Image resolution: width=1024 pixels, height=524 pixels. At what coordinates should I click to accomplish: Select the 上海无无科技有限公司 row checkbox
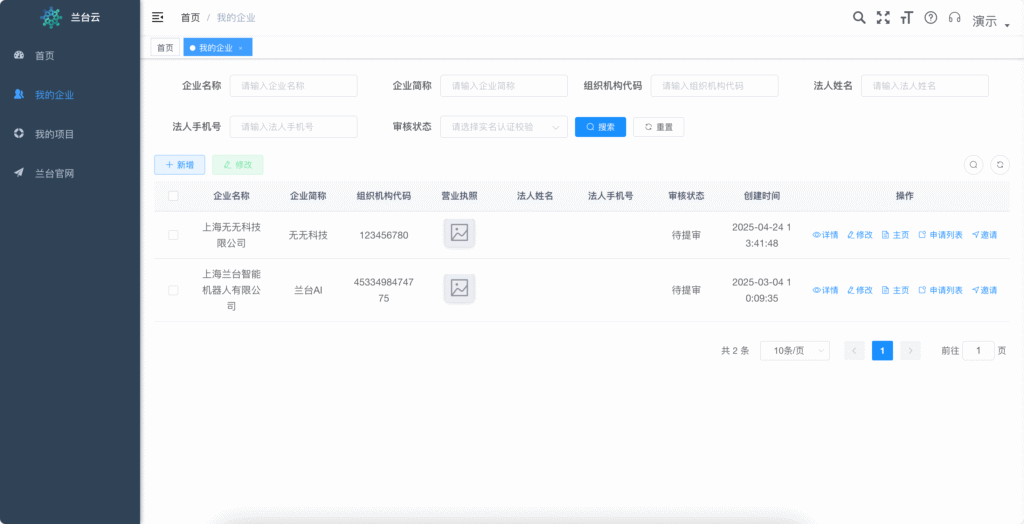173,235
